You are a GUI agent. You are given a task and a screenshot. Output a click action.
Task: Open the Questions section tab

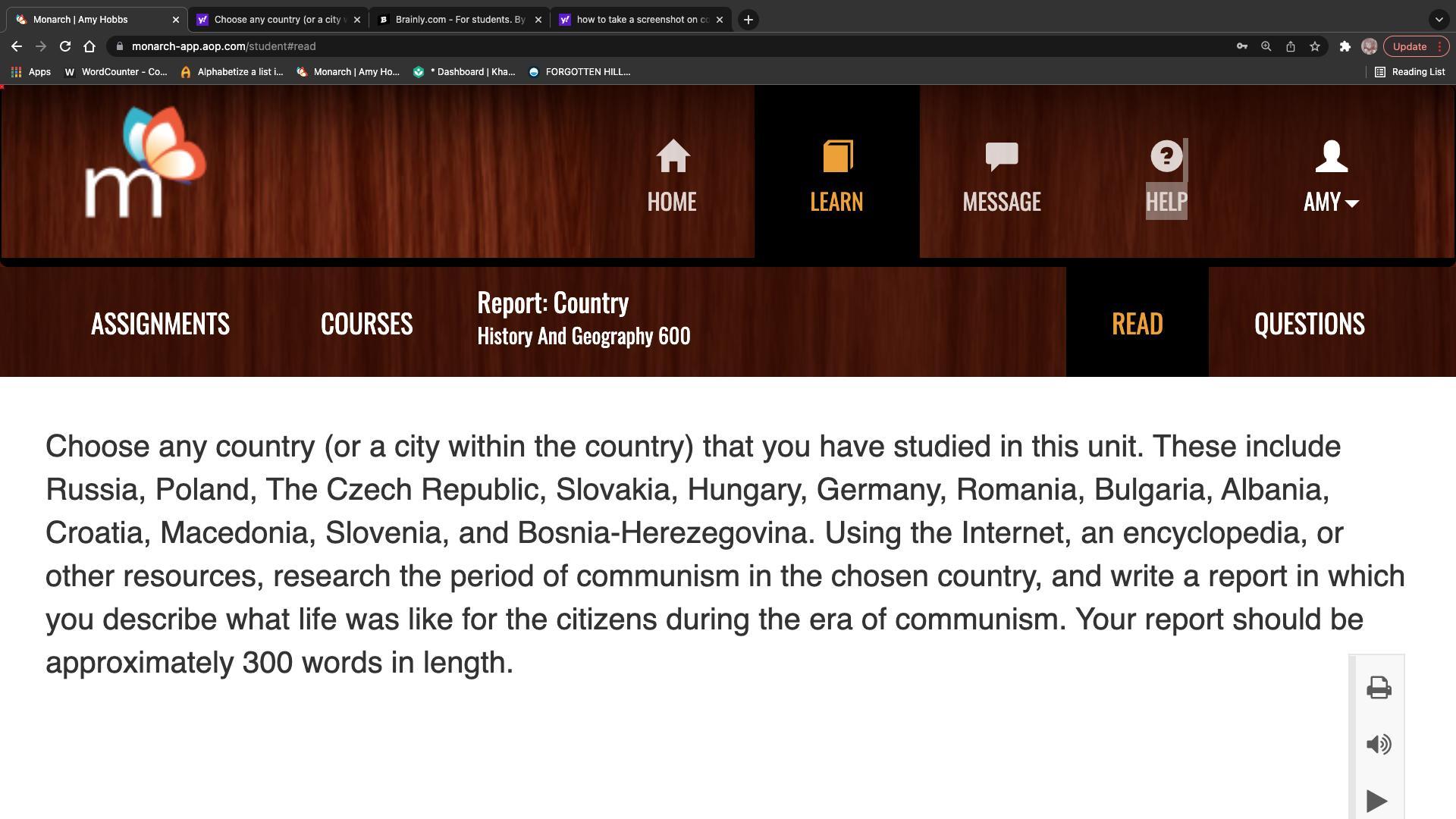pos(1309,324)
